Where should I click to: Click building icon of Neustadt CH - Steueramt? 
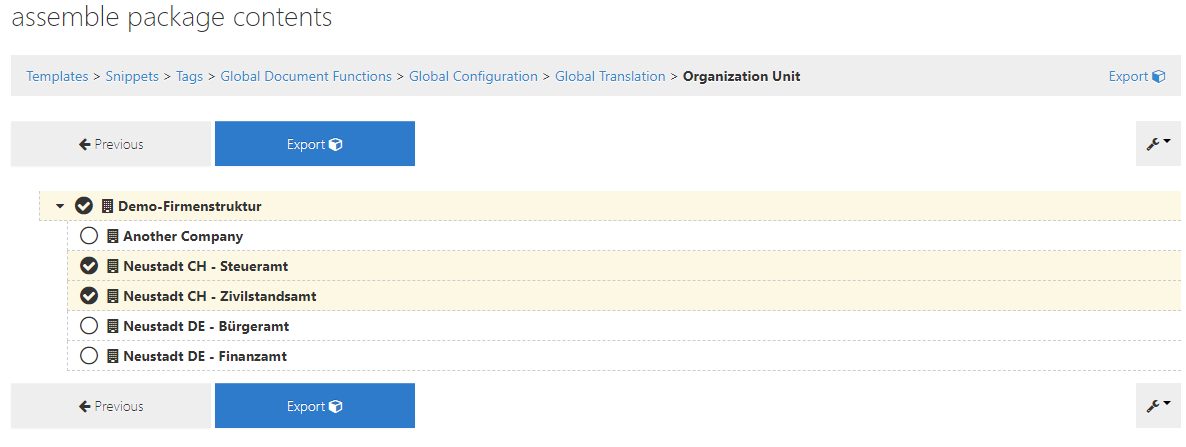(x=113, y=266)
